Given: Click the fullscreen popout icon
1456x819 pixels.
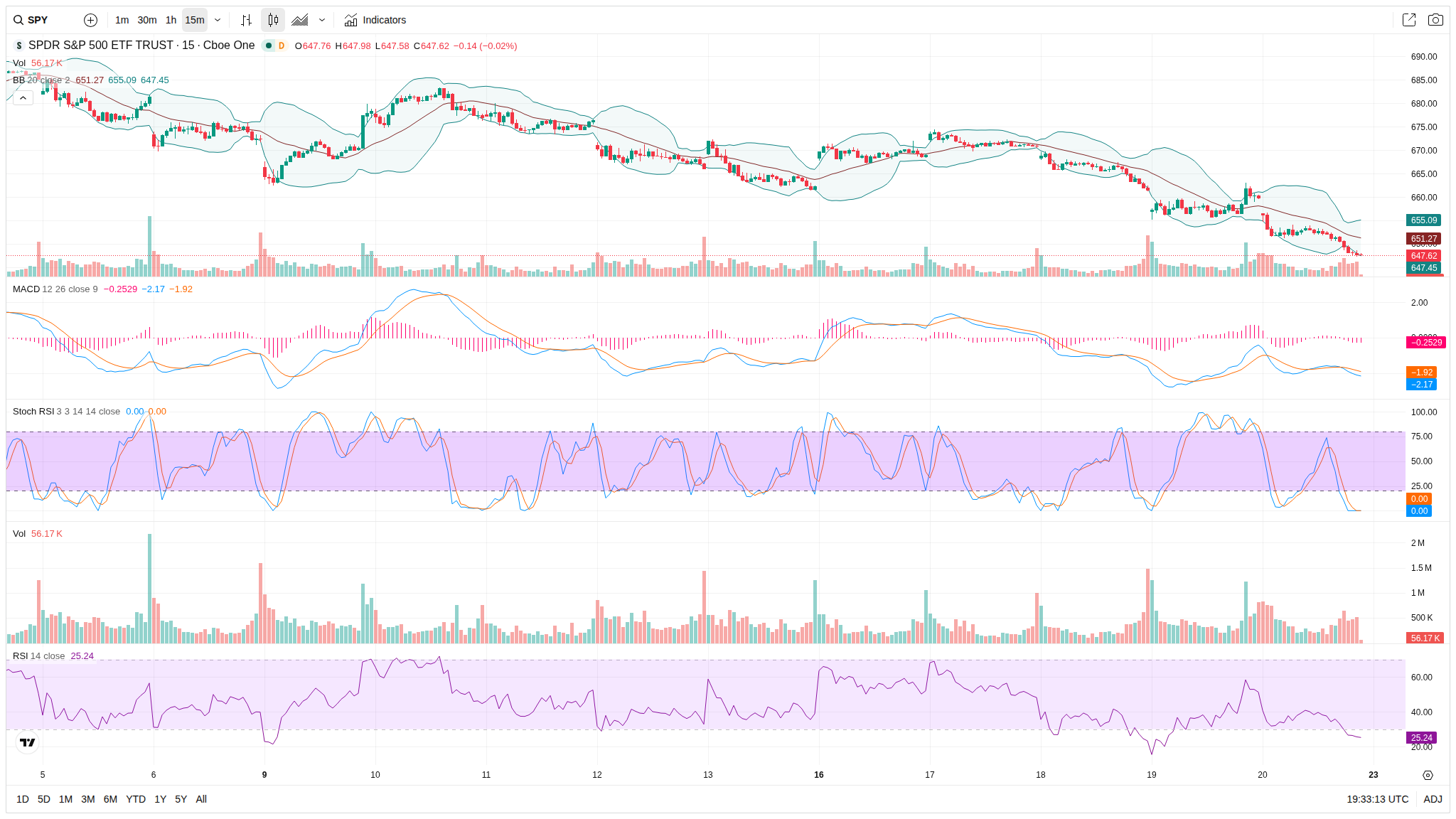Looking at the screenshot, I should click(1408, 20).
